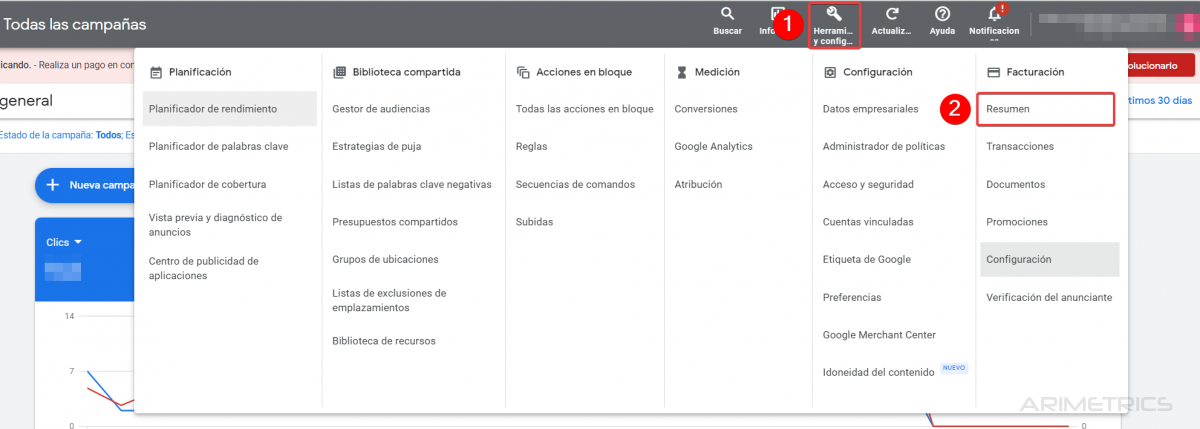Image resolution: width=1200 pixels, height=429 pixels.
Task: Choose Conversiones under Medición
Action: click(706, 109)
